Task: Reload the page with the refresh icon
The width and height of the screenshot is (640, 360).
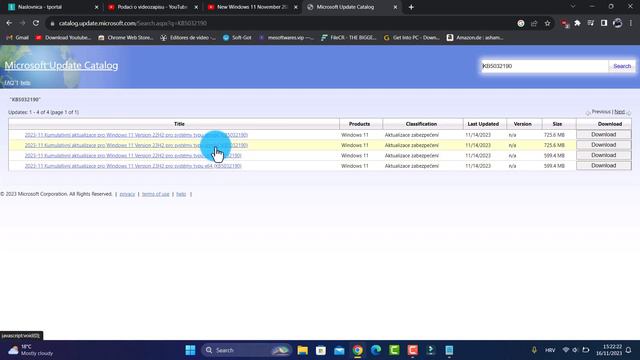Action: pyautogui.click(x=36, y=23)
